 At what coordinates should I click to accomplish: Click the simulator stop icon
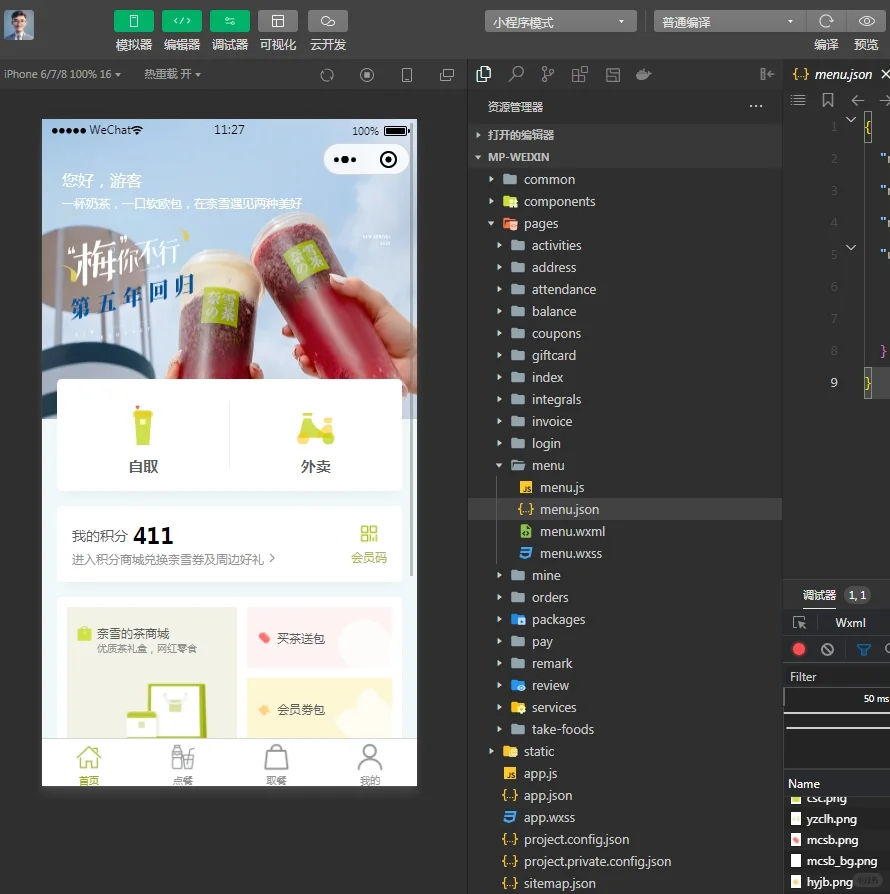(x=367, y=75)
